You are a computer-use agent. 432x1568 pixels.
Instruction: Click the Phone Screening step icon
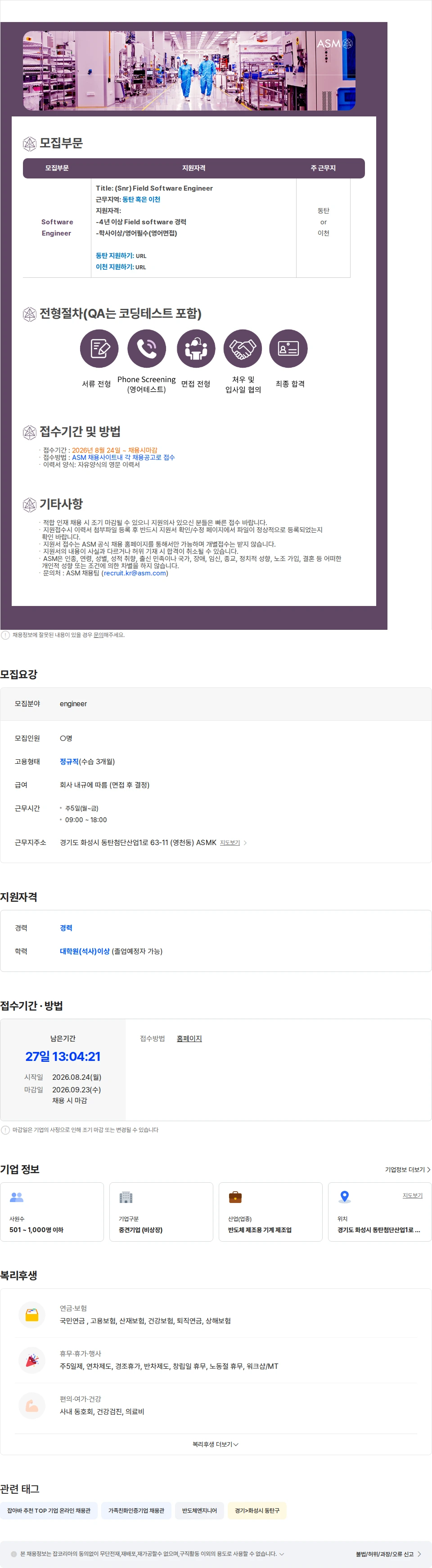(x=146, y=349)
